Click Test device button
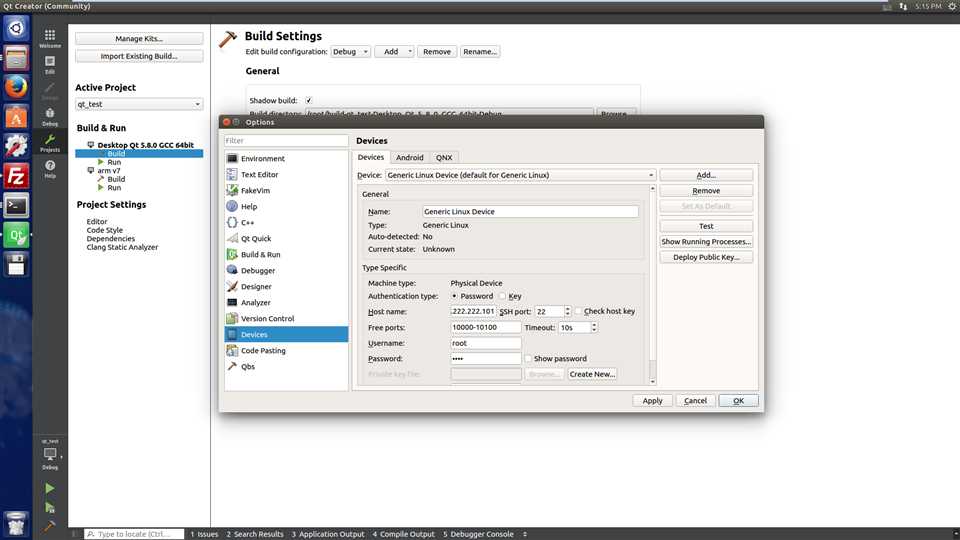960x540 pixels. tap(706, 226)
